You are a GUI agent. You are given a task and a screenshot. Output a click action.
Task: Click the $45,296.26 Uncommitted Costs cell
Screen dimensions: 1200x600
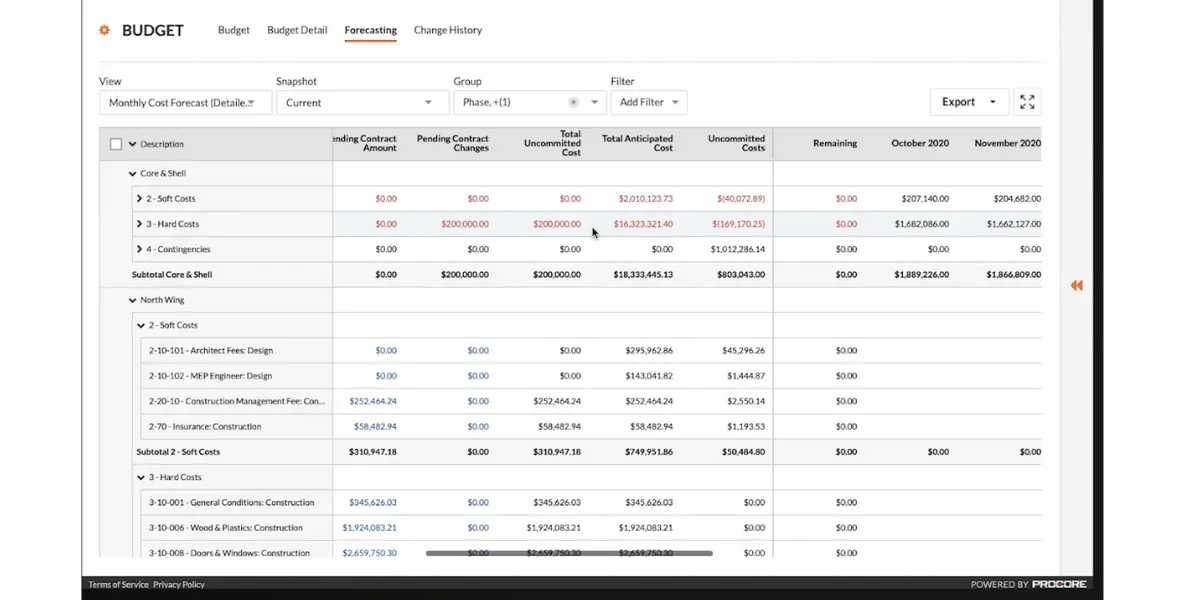click(x=743, y=351)
